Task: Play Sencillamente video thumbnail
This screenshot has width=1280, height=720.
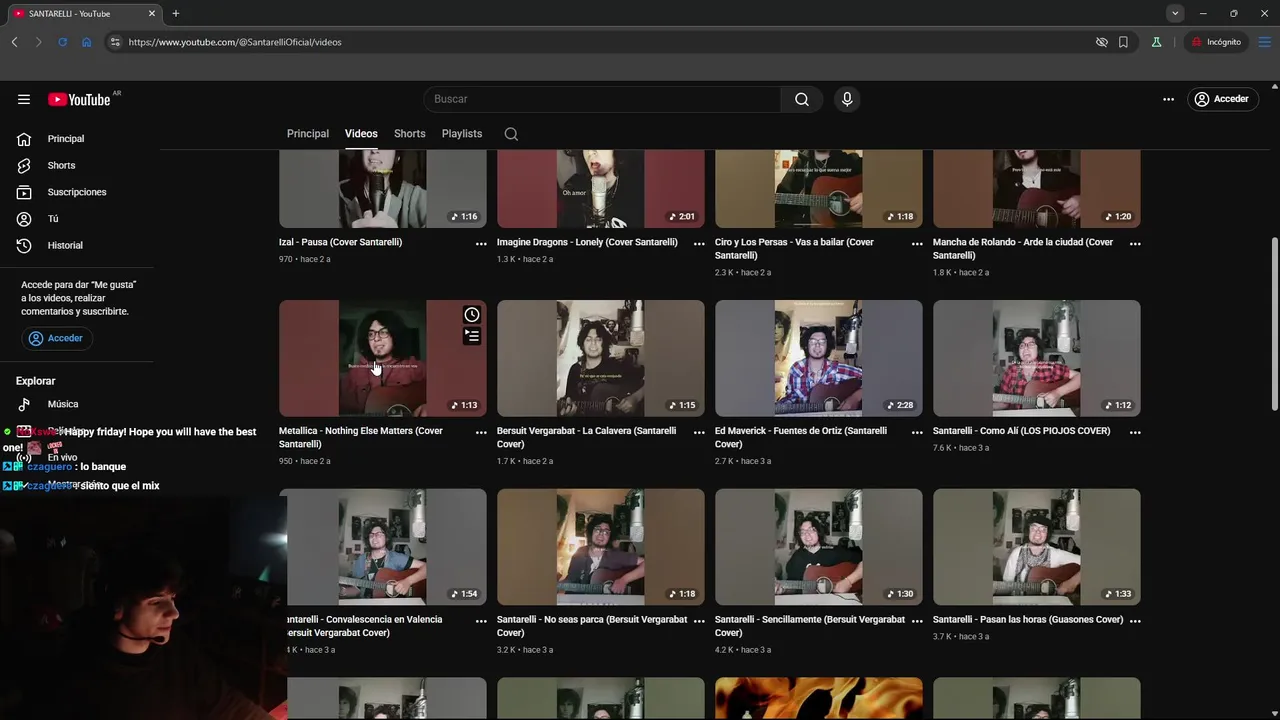Action: coord(819,547)
